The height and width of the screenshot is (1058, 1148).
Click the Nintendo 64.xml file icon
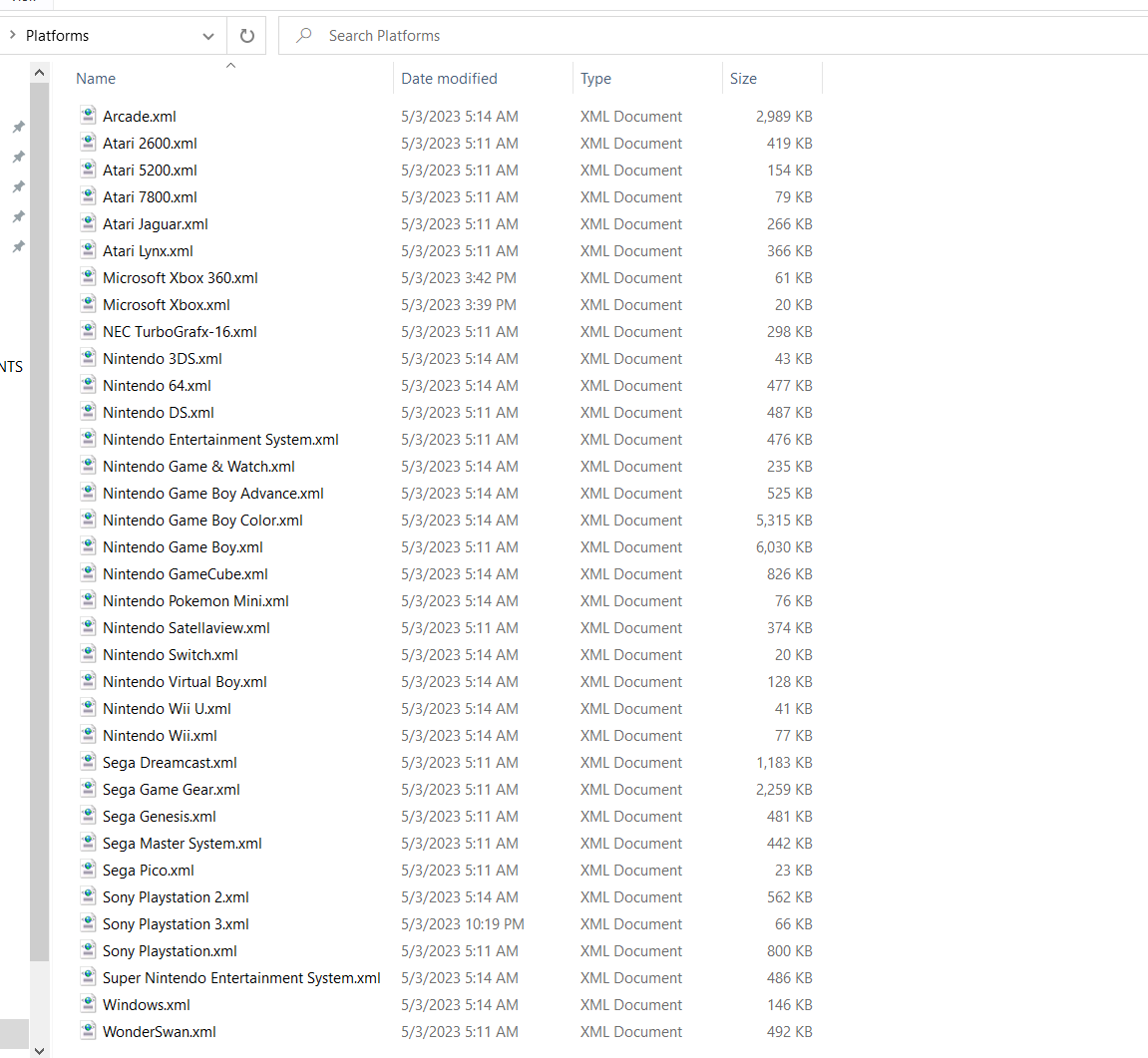pyautogui.click(x=88, y=385)
